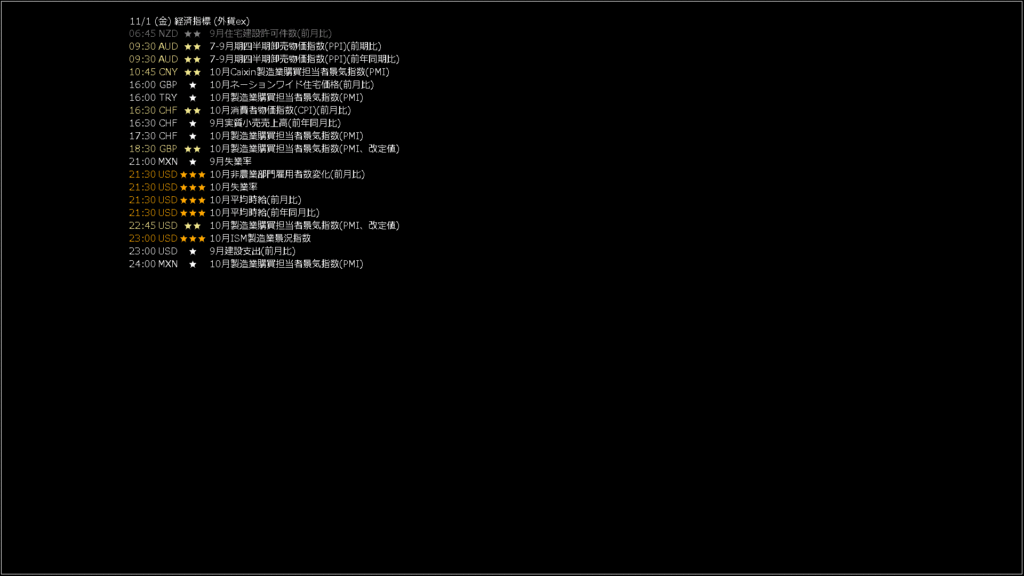1024x576 pixels.
Task: Click the single star beside 16:00 GBP
Action: [x=193, y=85]
